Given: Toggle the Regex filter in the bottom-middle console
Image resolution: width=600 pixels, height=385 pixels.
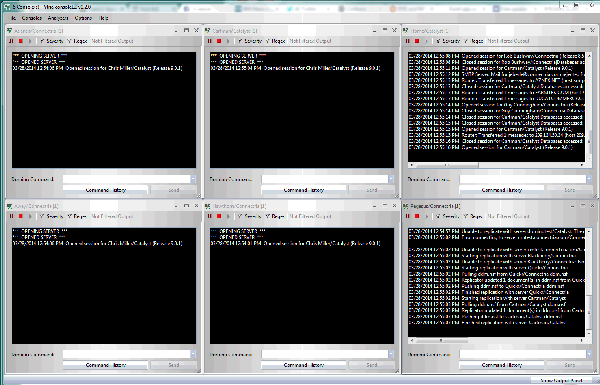Looking at the screenshot, I should 275,216.
